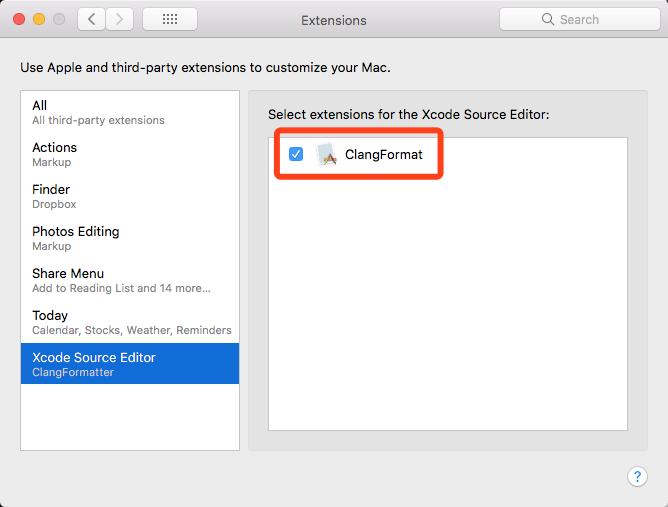Select the Photos Editing category

click(x=130, y=238)
